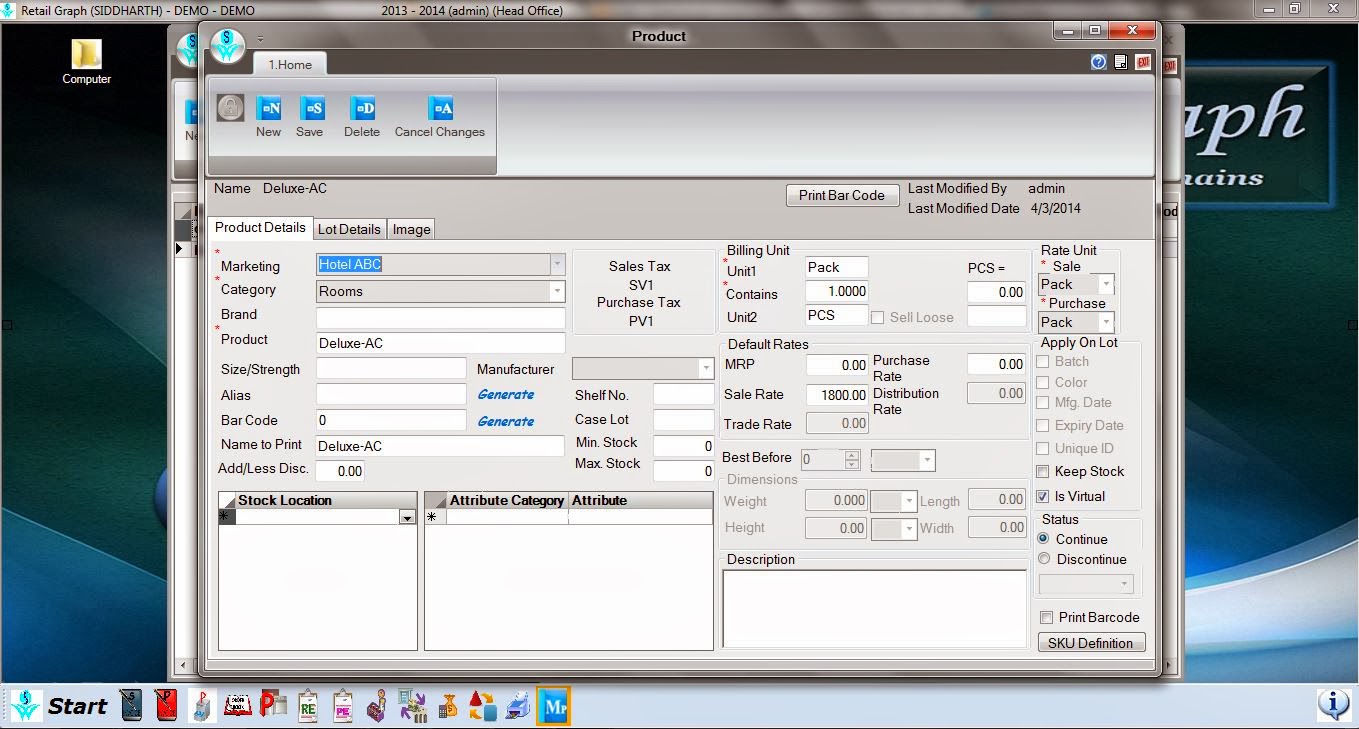Click the red EXIT icon in Product window
Screen dimensions: 1359x729
pos(1142,62)
